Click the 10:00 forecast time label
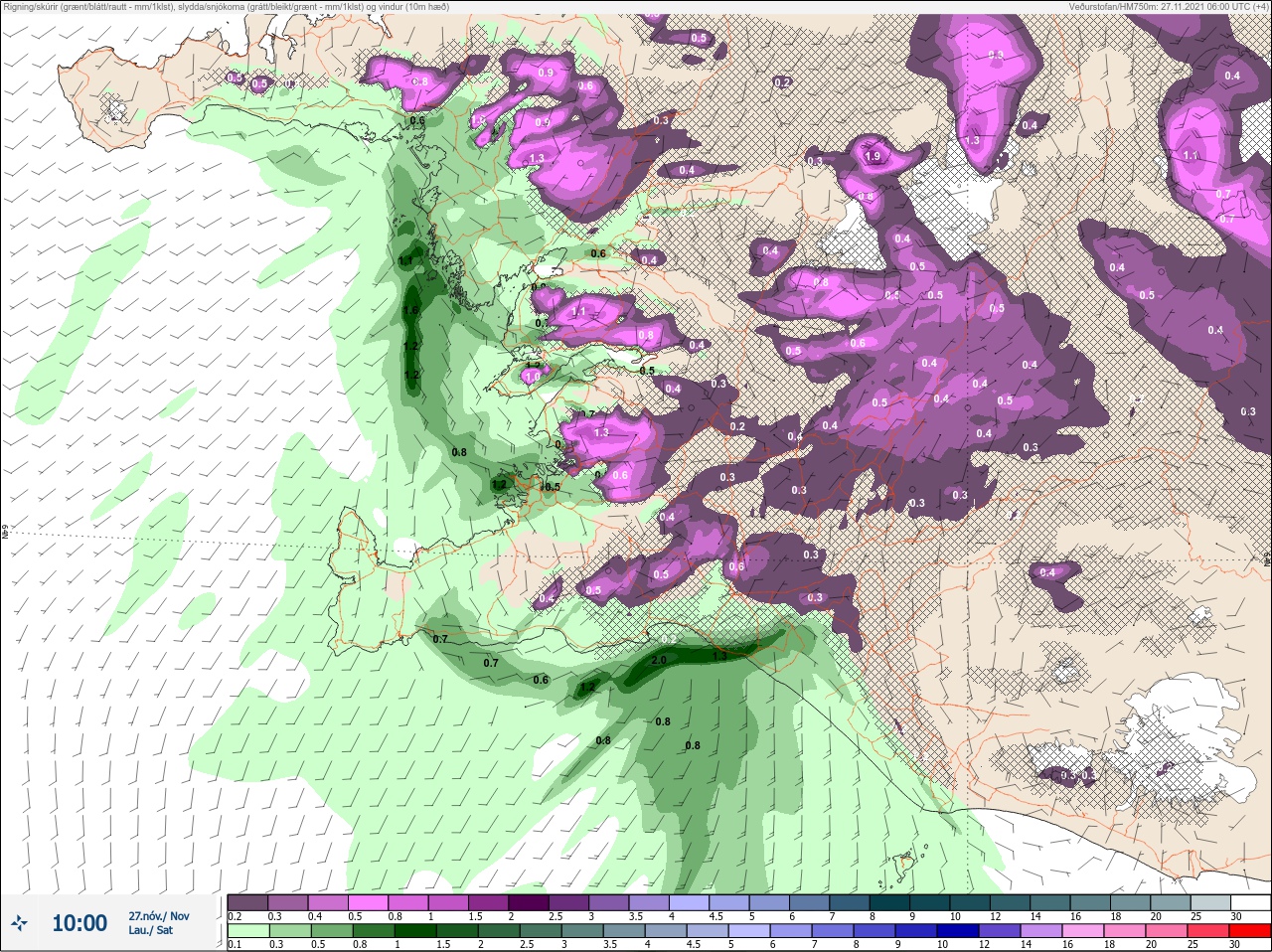 79,923
